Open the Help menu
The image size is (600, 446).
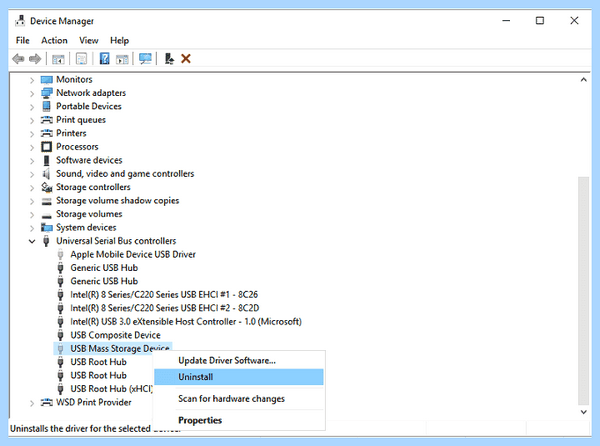pyautogui.click(x=119, y=40)
